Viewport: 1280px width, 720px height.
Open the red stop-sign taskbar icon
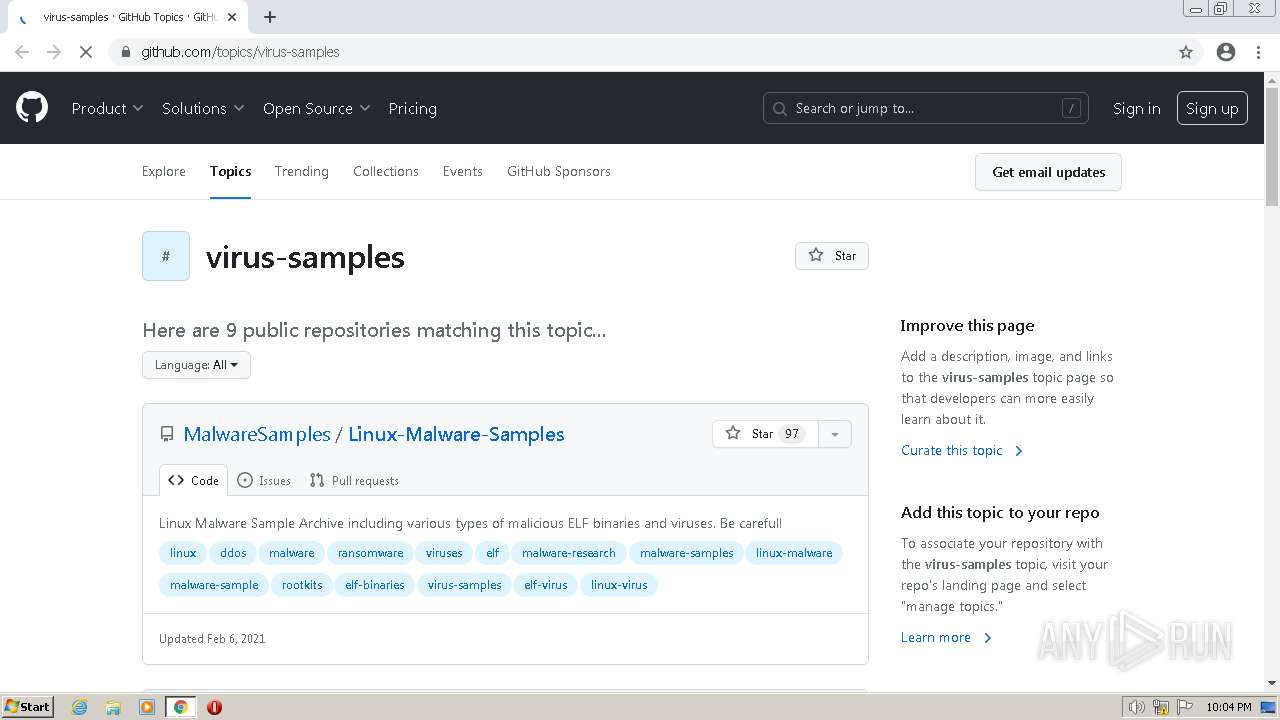[x=214, y=707]
